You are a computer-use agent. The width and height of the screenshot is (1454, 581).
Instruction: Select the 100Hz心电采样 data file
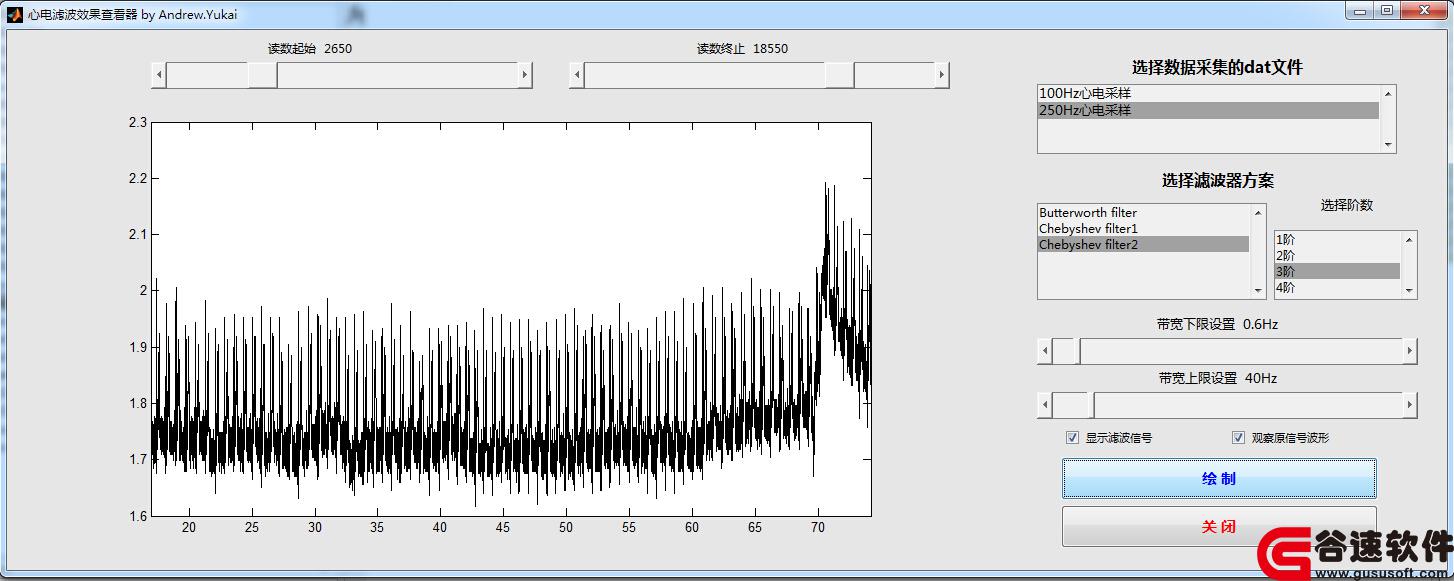point(1208,93)
